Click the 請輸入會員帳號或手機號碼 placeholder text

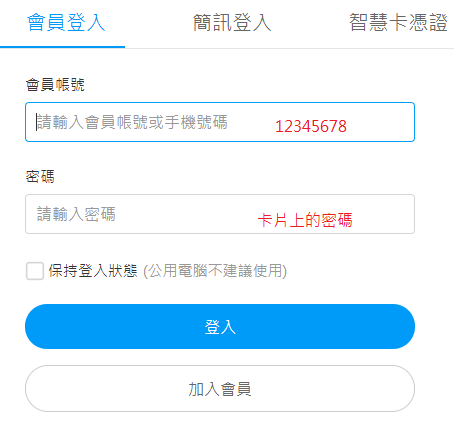pyautogui.click(x=132, y=122)
